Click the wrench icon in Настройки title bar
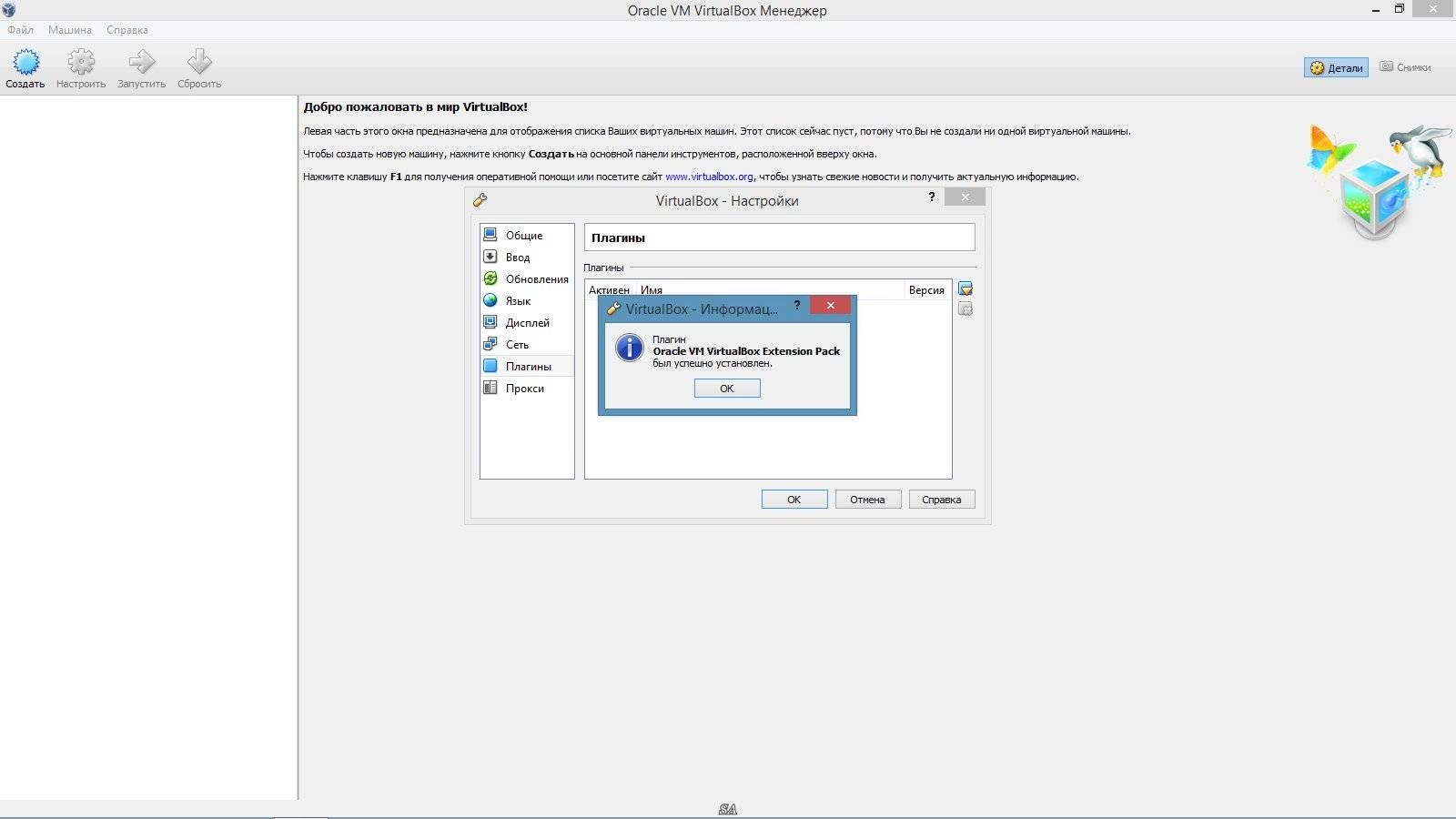This screenshot has height=819, width=1456. (x=480, y=200)
